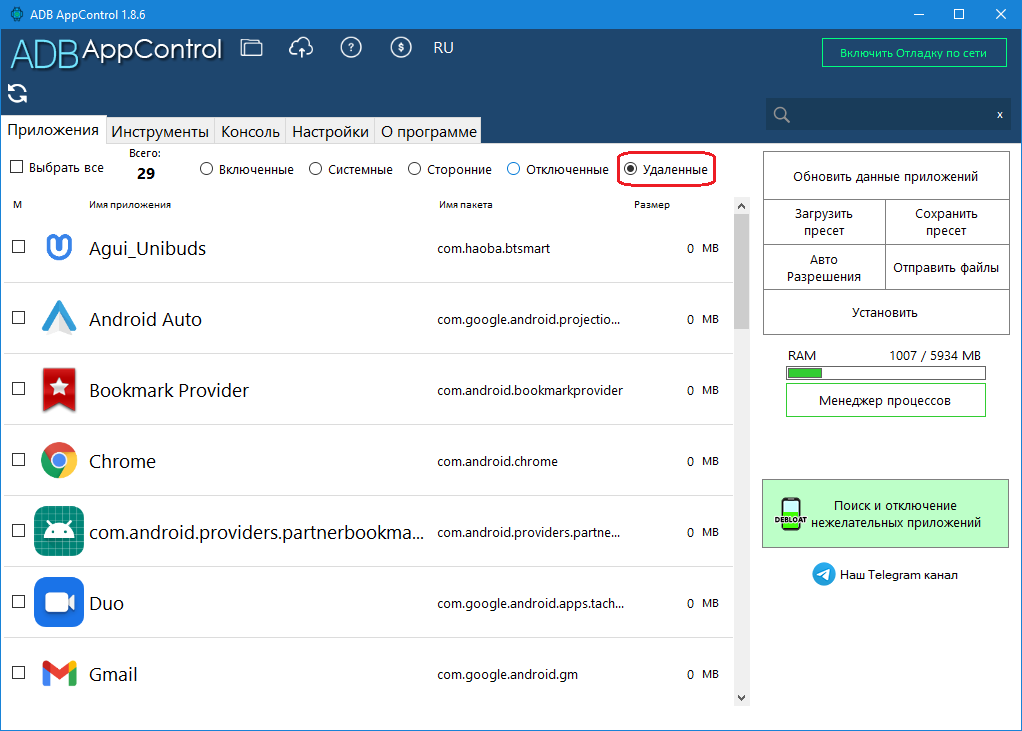Switch to the Инструменты tab
1022x731 pixels.
pos(160,131)
